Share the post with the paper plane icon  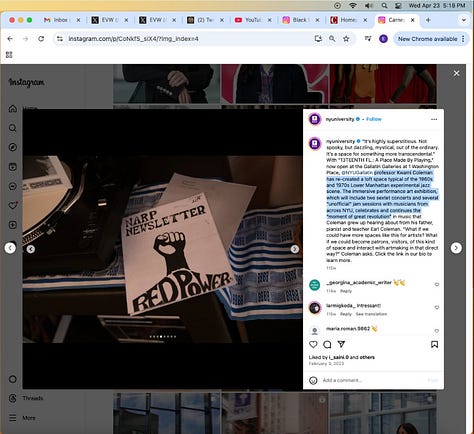click(x=341, y=344)
